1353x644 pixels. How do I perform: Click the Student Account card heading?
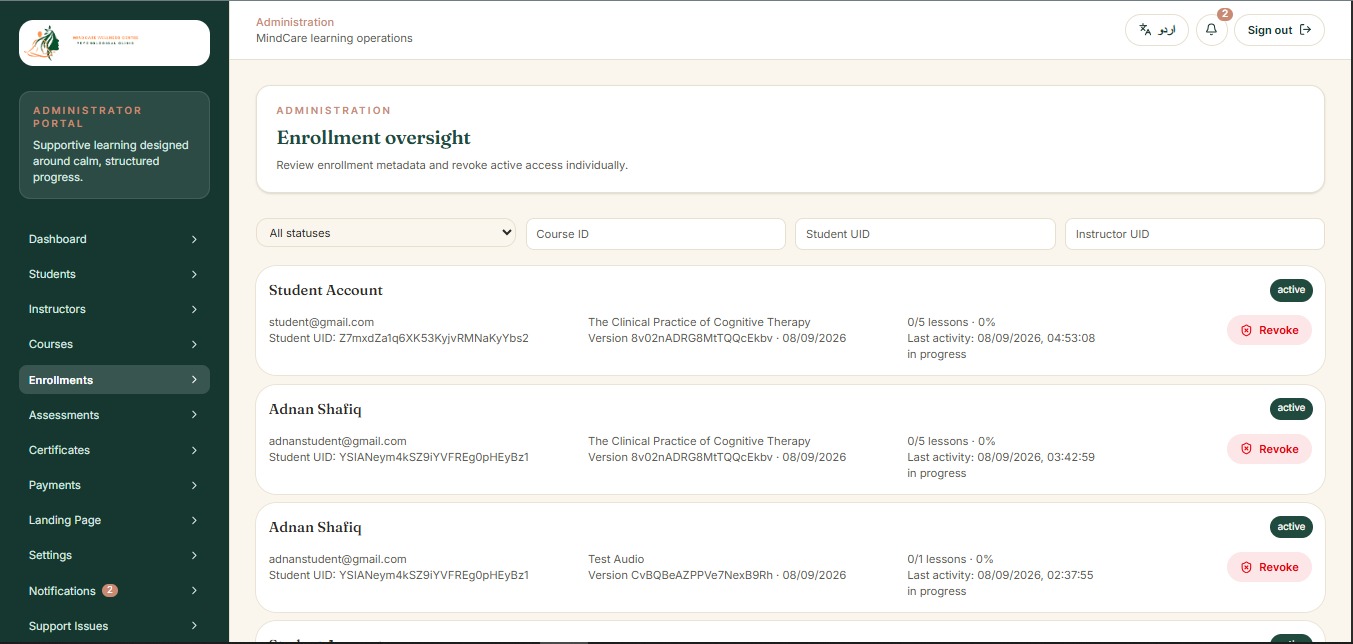(326, 290)
